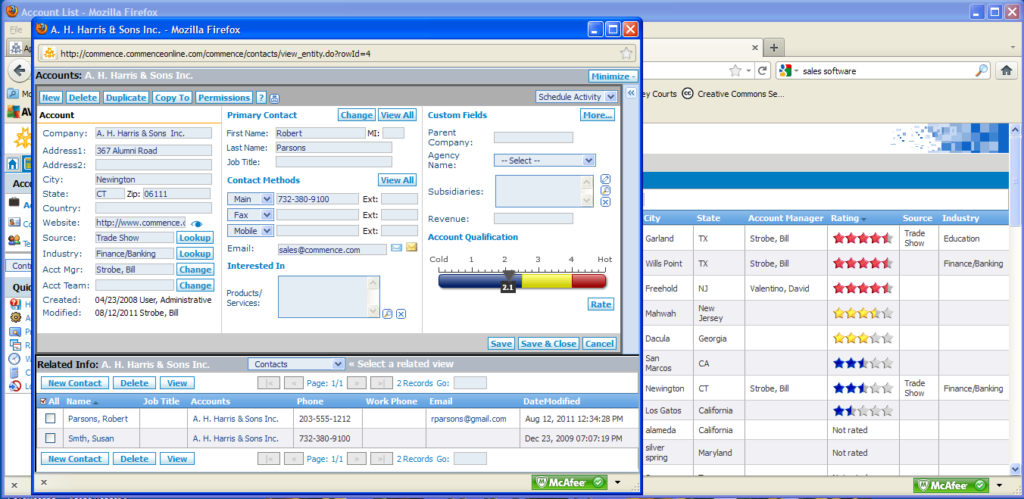Click the Subsidiaries clear X icon

pyautogui.click(x=605, y=202)
